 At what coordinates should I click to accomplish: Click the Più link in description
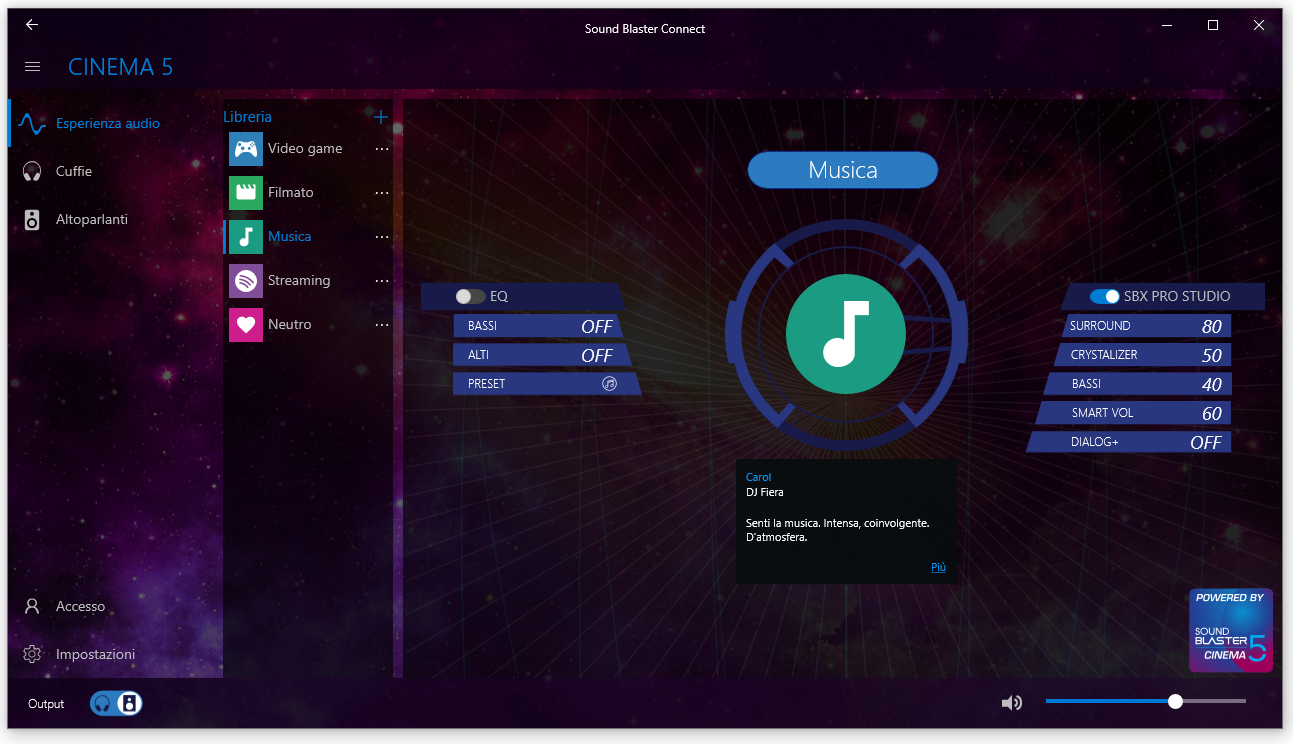click(x=938, y=567)
